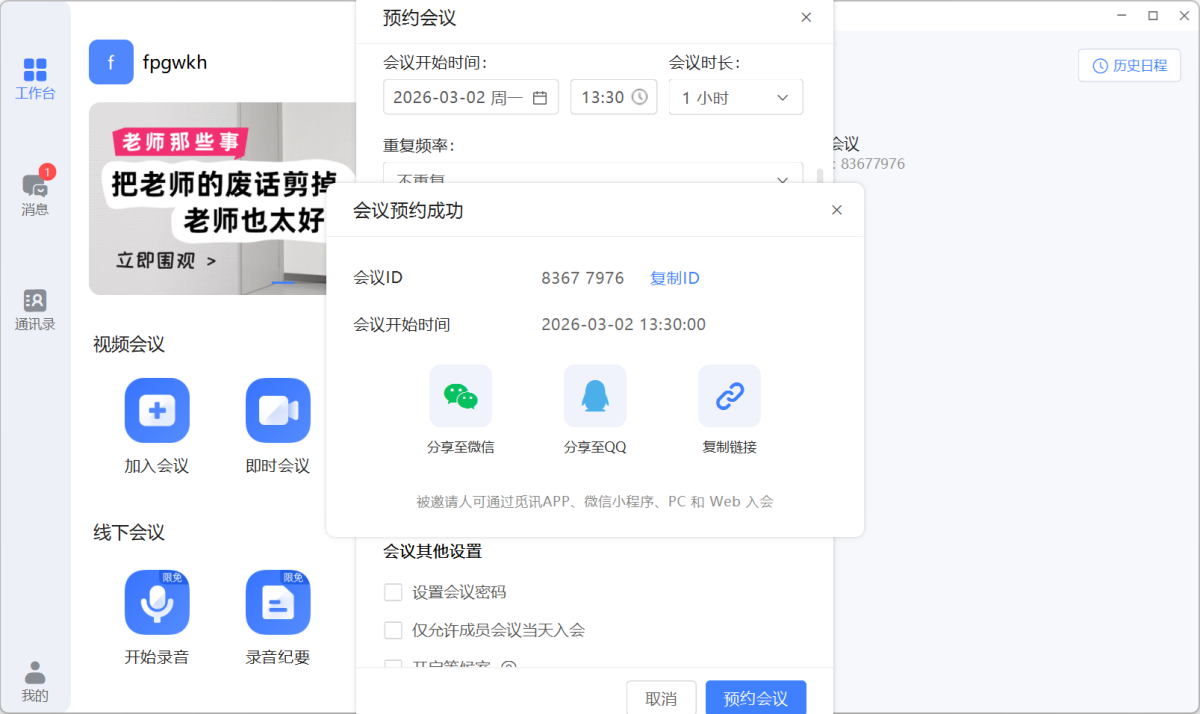Click the start recording microphone icon
Viewport: 1200px width, 714px height.
[157, 602]
